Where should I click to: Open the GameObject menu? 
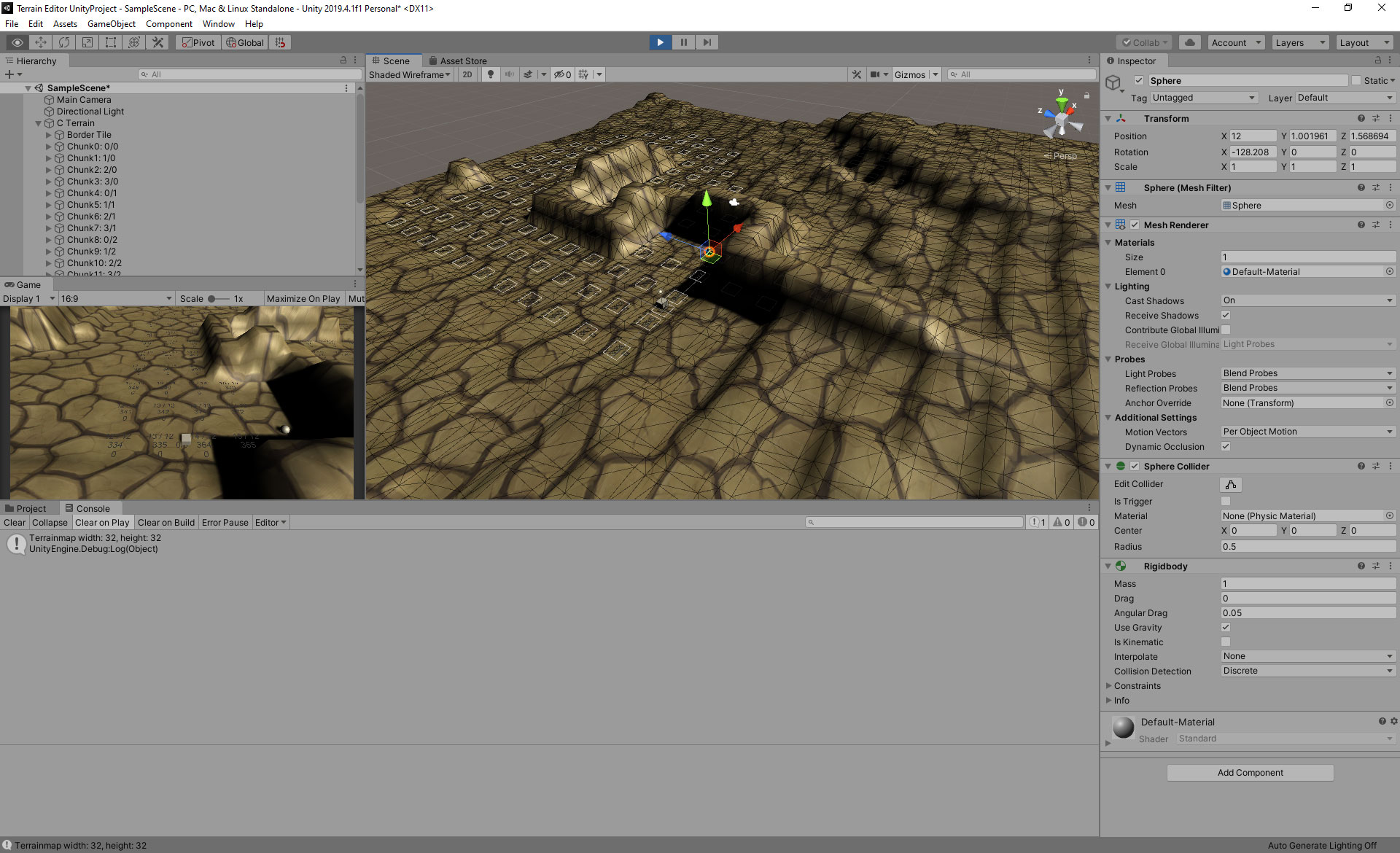click(x=112, y=24)
